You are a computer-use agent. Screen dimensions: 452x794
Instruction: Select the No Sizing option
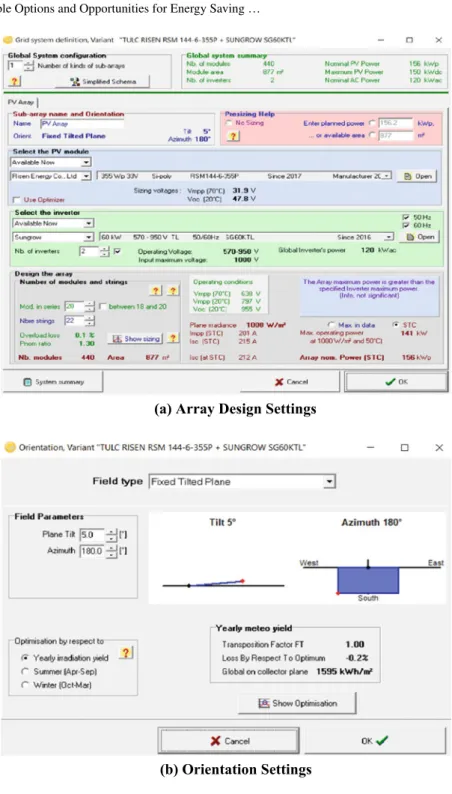[x=229, y=123]
